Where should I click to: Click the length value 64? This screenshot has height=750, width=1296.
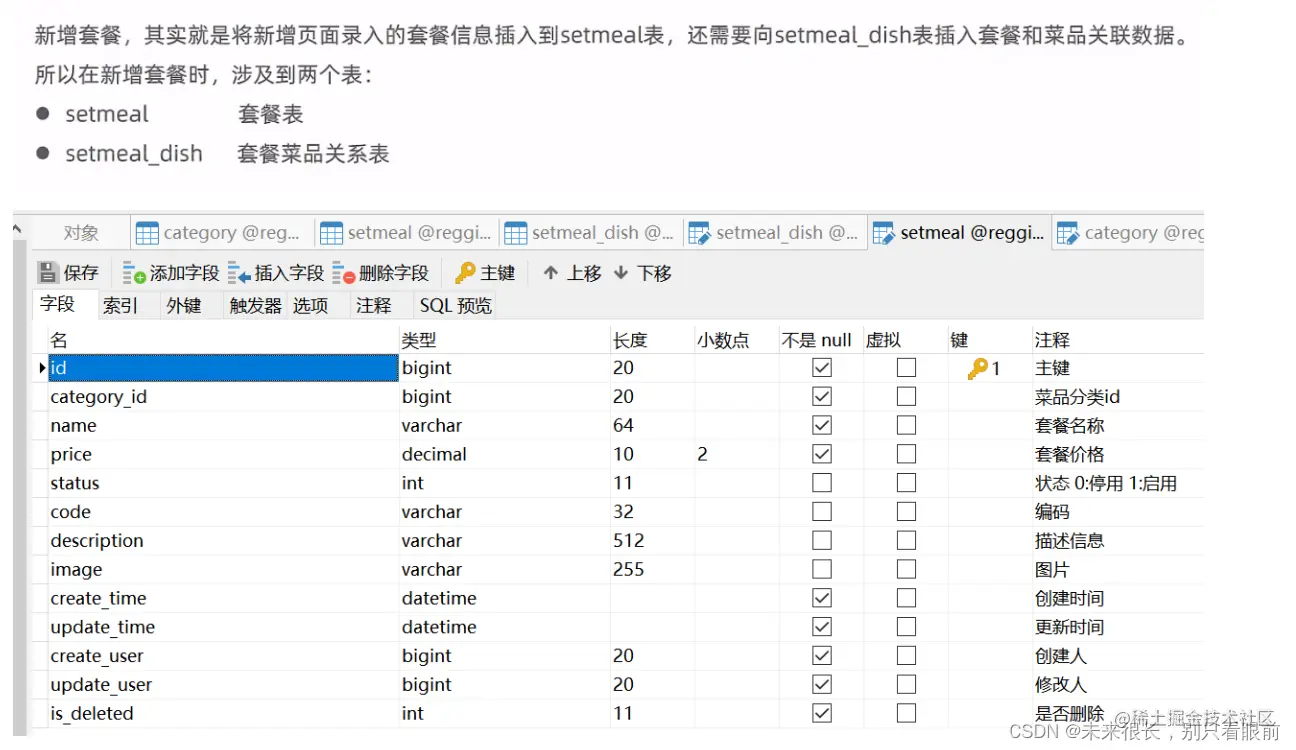pyautogui.click(x=624, y=426)
